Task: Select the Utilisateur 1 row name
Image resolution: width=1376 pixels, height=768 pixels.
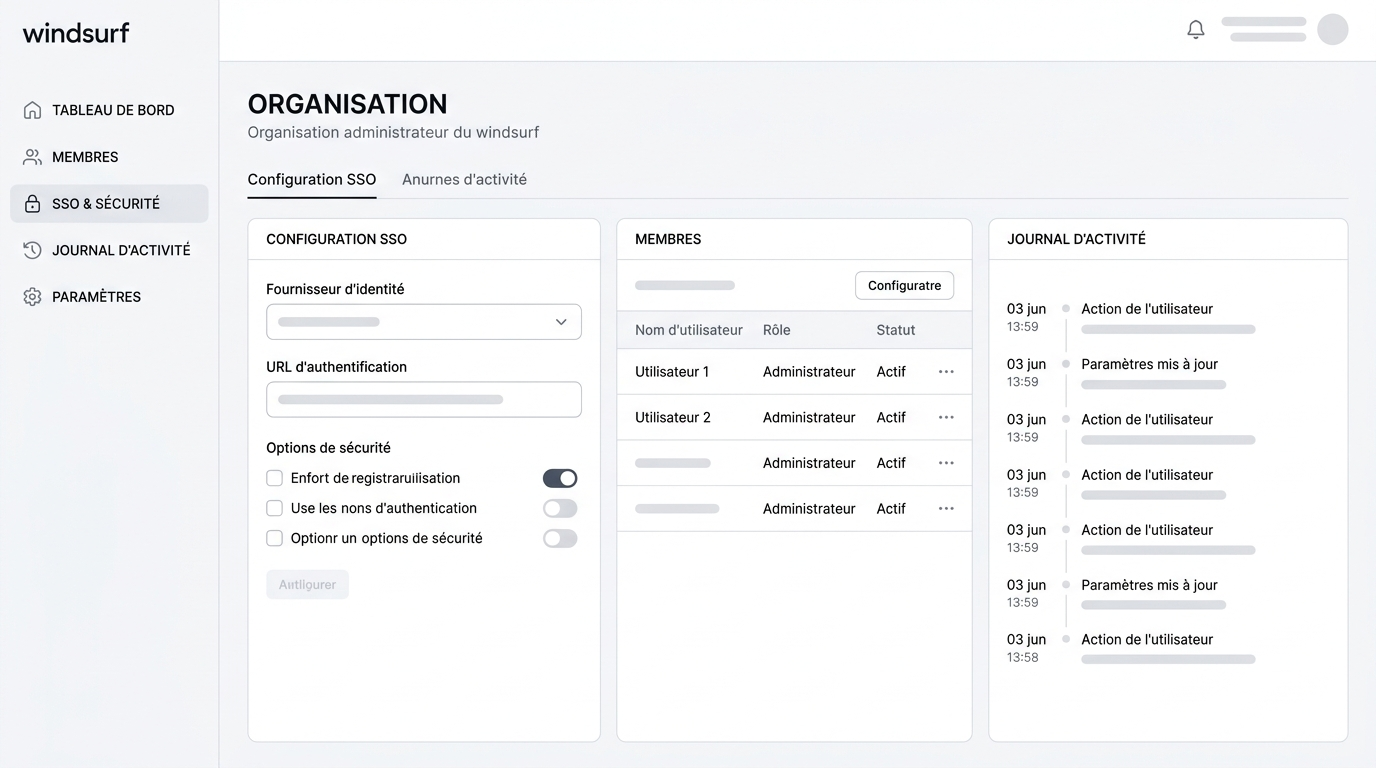Action: point(672,372)
